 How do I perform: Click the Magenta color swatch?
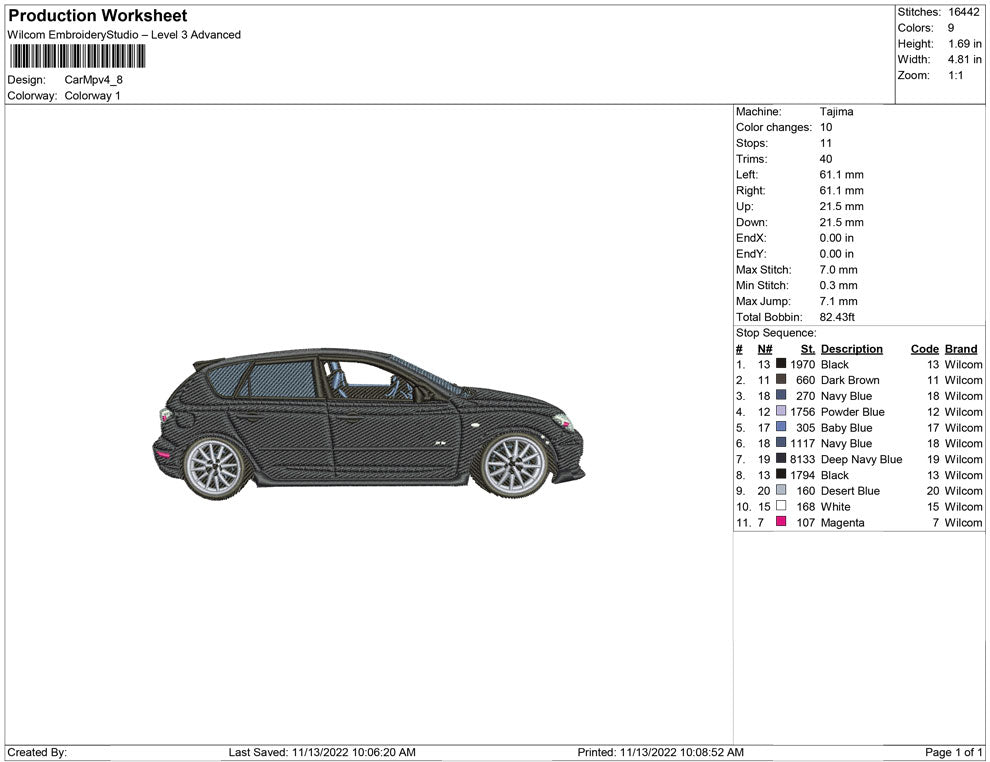pos(781,522)
